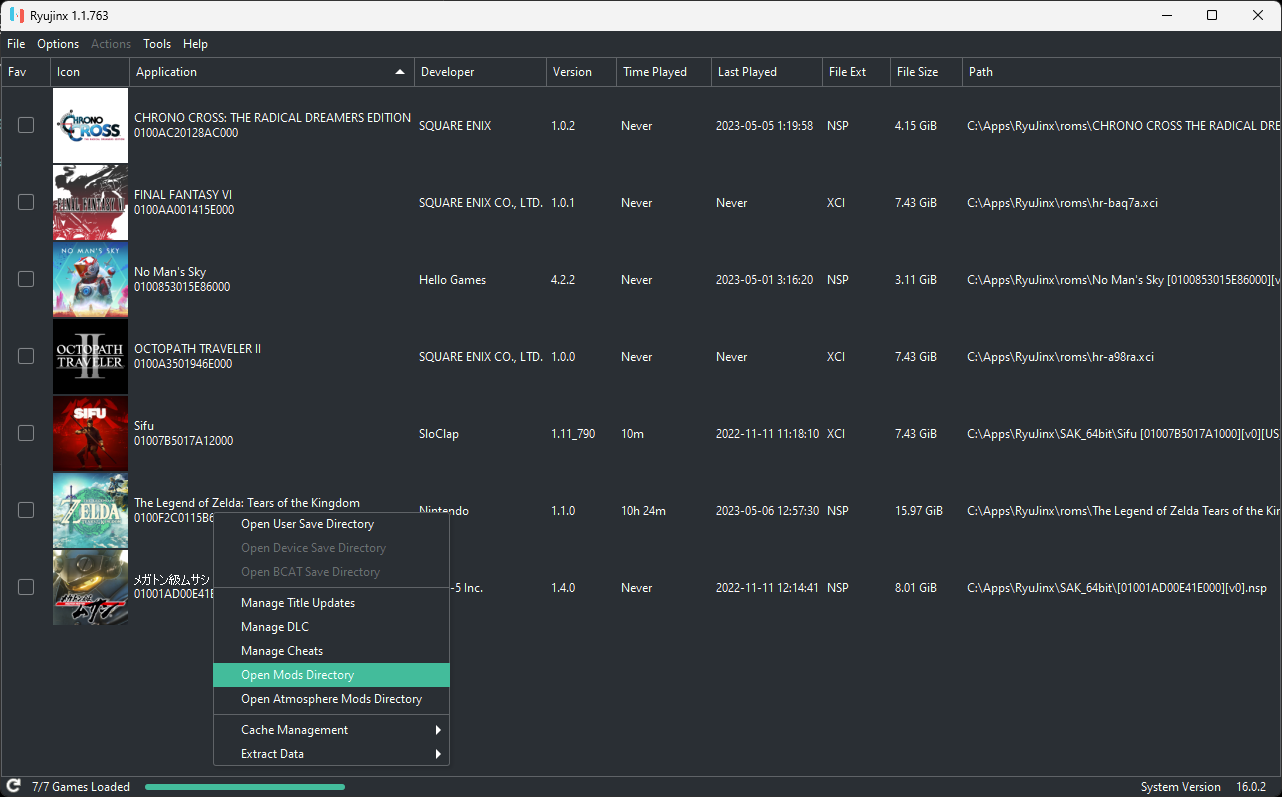The image size is (1282, 797).
Task: Click the 'OCTOPATH TRAVELER II' application title
Action: tap(197, 348)
